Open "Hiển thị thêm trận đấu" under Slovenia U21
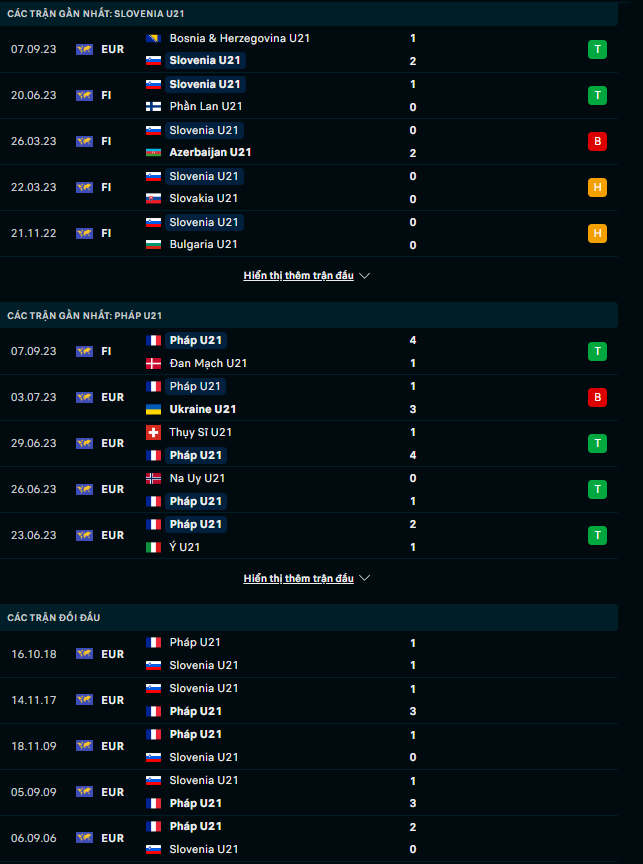 pyautogui.click(x=298, y=276)
